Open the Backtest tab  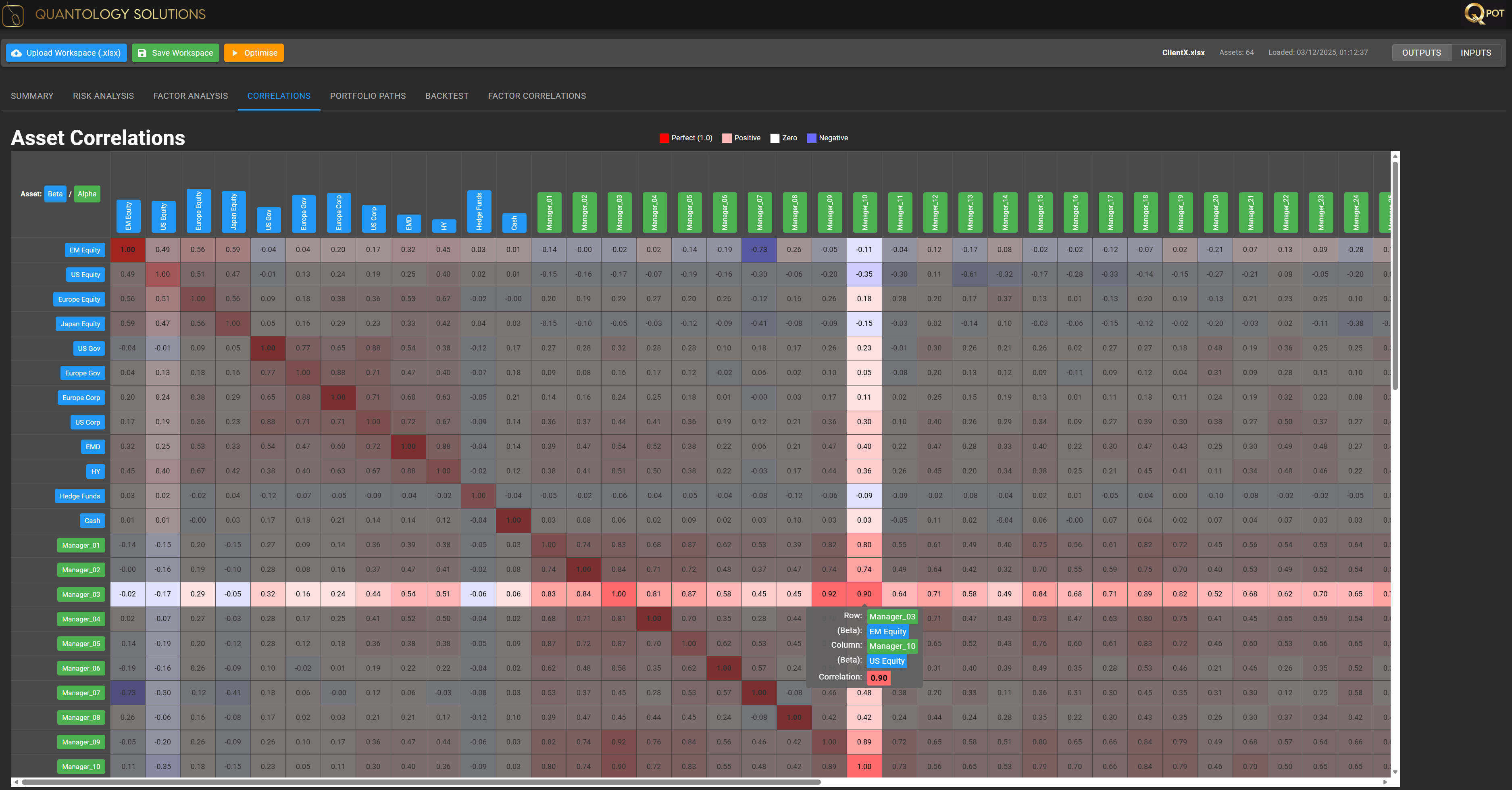(x=447, y=96)
